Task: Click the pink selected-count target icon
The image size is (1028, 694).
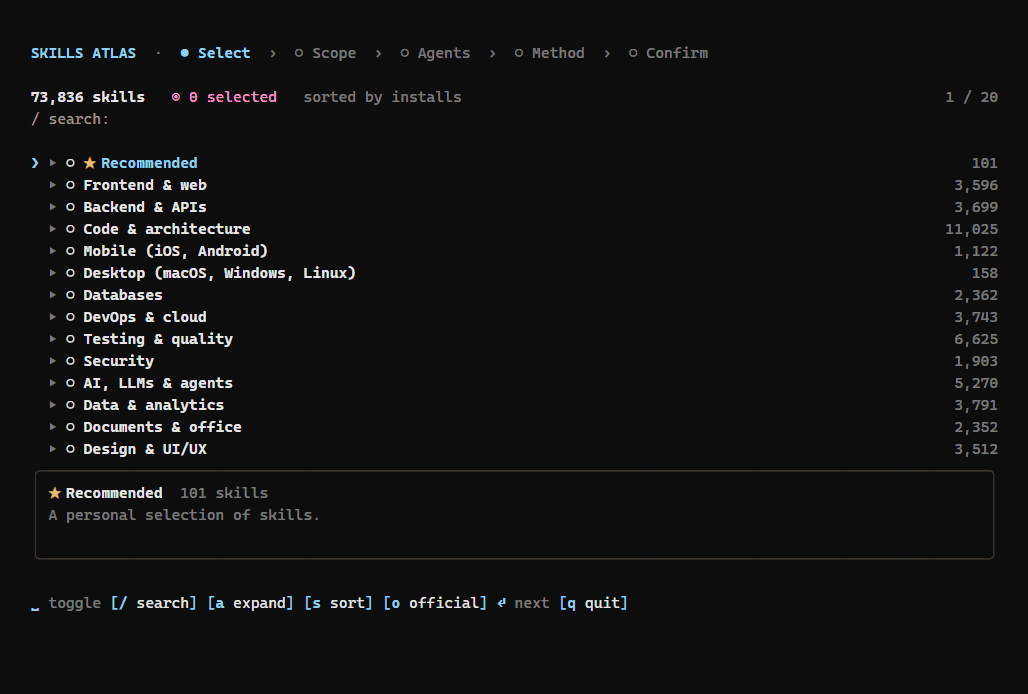Action: pos(176,97)
